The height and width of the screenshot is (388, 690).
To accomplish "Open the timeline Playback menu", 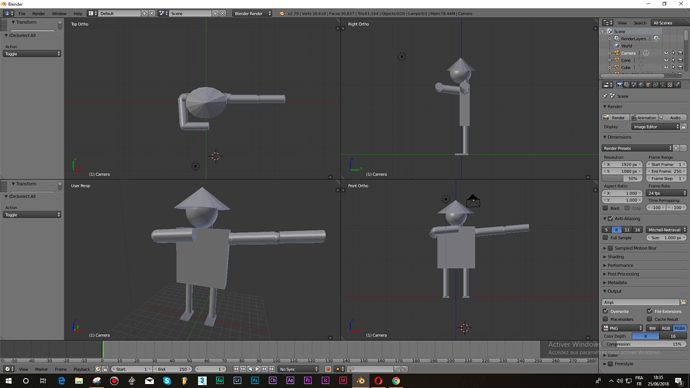I will [x=81, y=369].
